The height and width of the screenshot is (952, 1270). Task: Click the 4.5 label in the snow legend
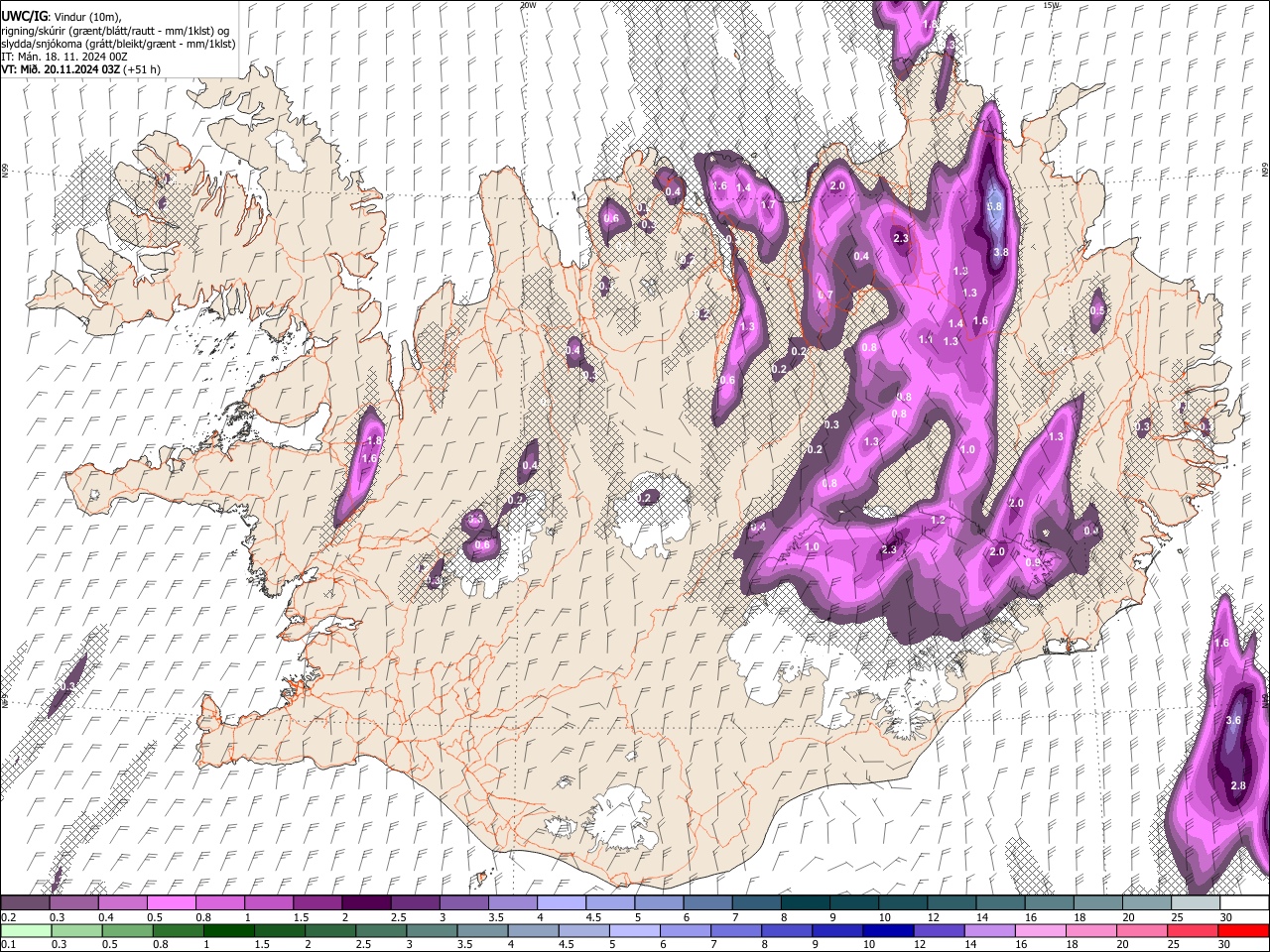[x=593, y=917]
